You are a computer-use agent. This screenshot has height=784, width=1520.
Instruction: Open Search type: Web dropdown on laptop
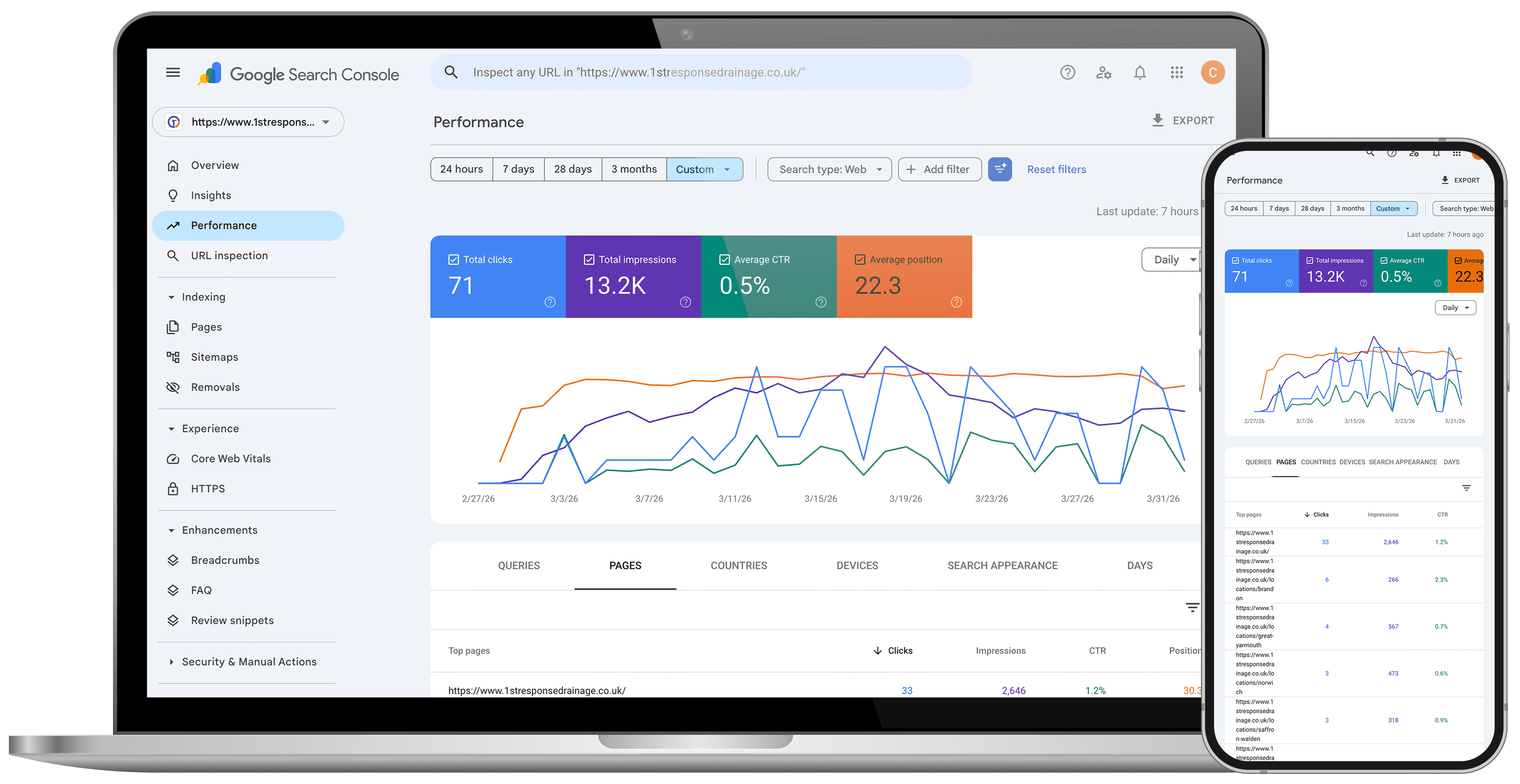tap(829, 169)
